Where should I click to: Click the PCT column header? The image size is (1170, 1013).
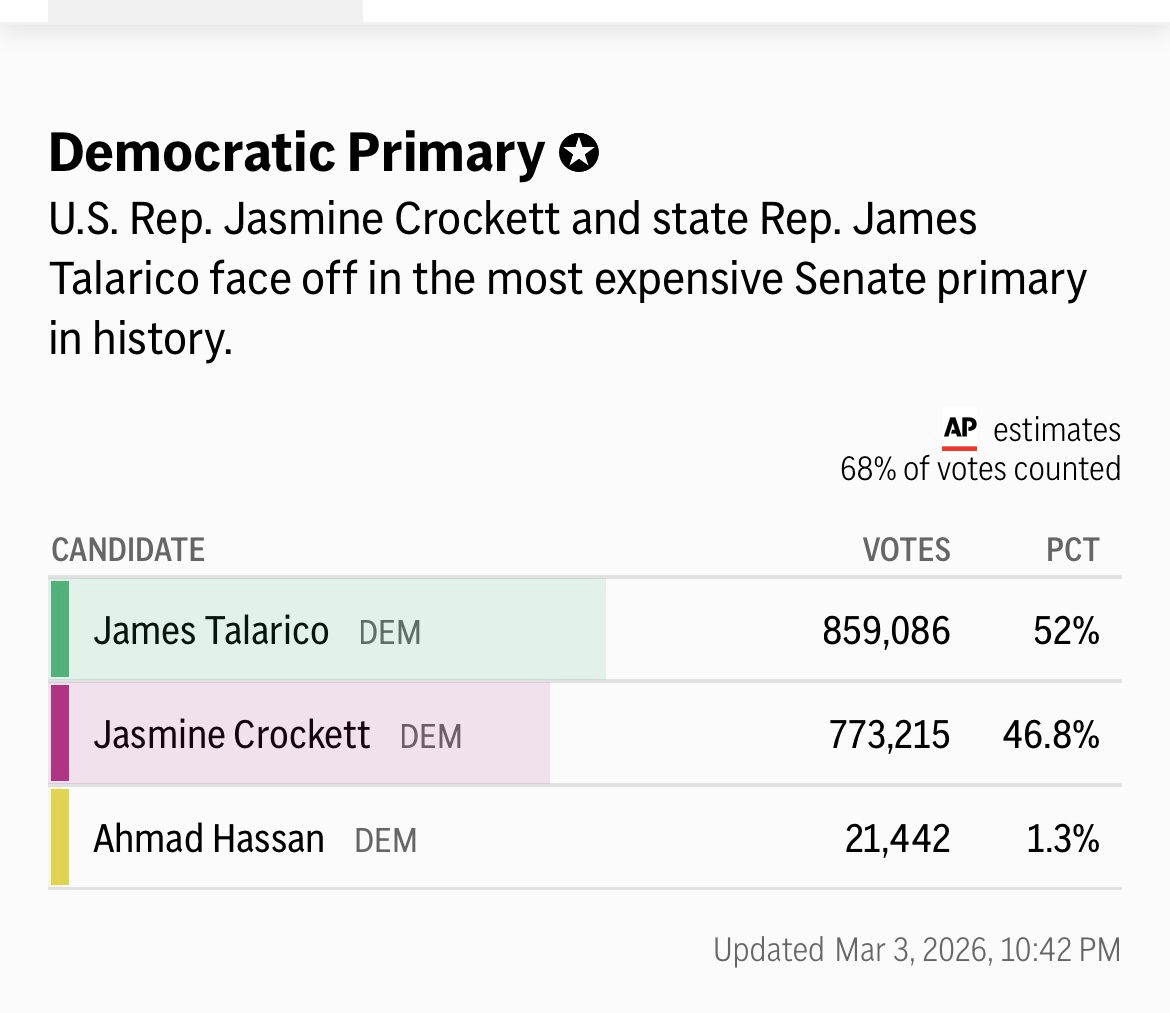[x=1072, y=550]
